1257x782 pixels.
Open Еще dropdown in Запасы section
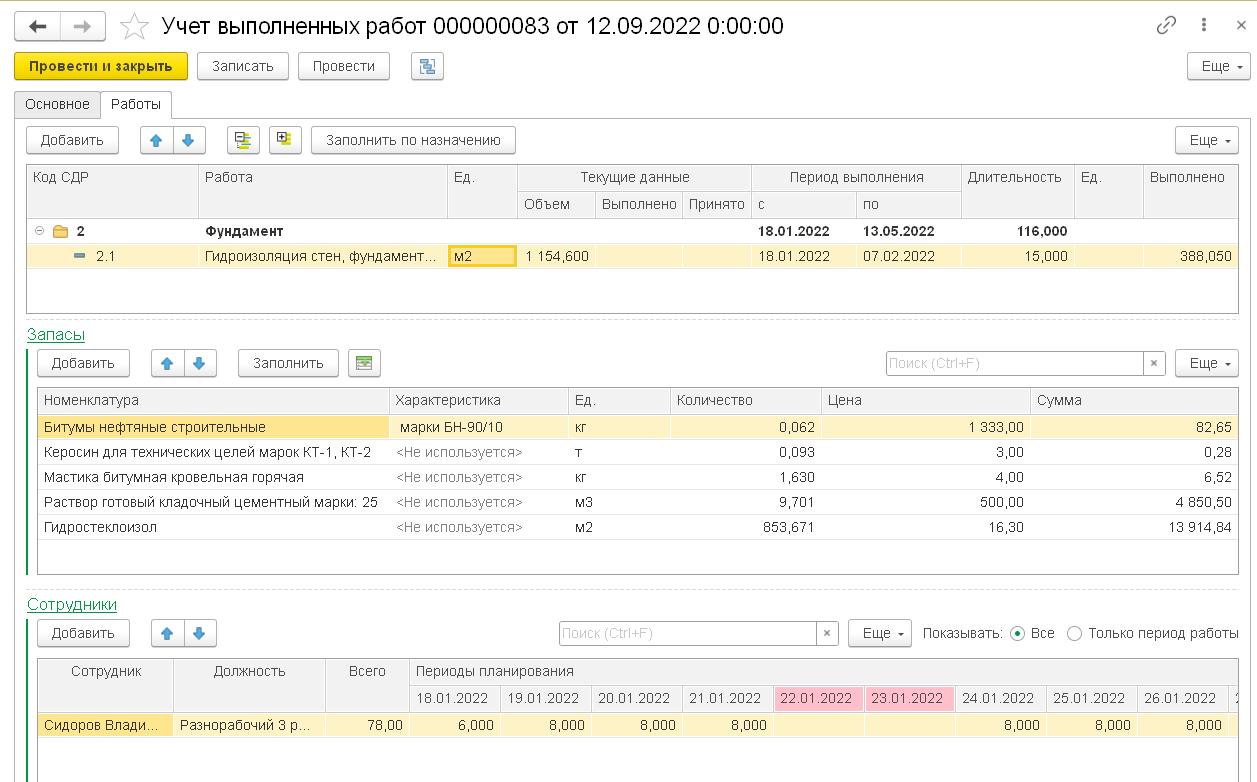click(x=1206, y=363)
